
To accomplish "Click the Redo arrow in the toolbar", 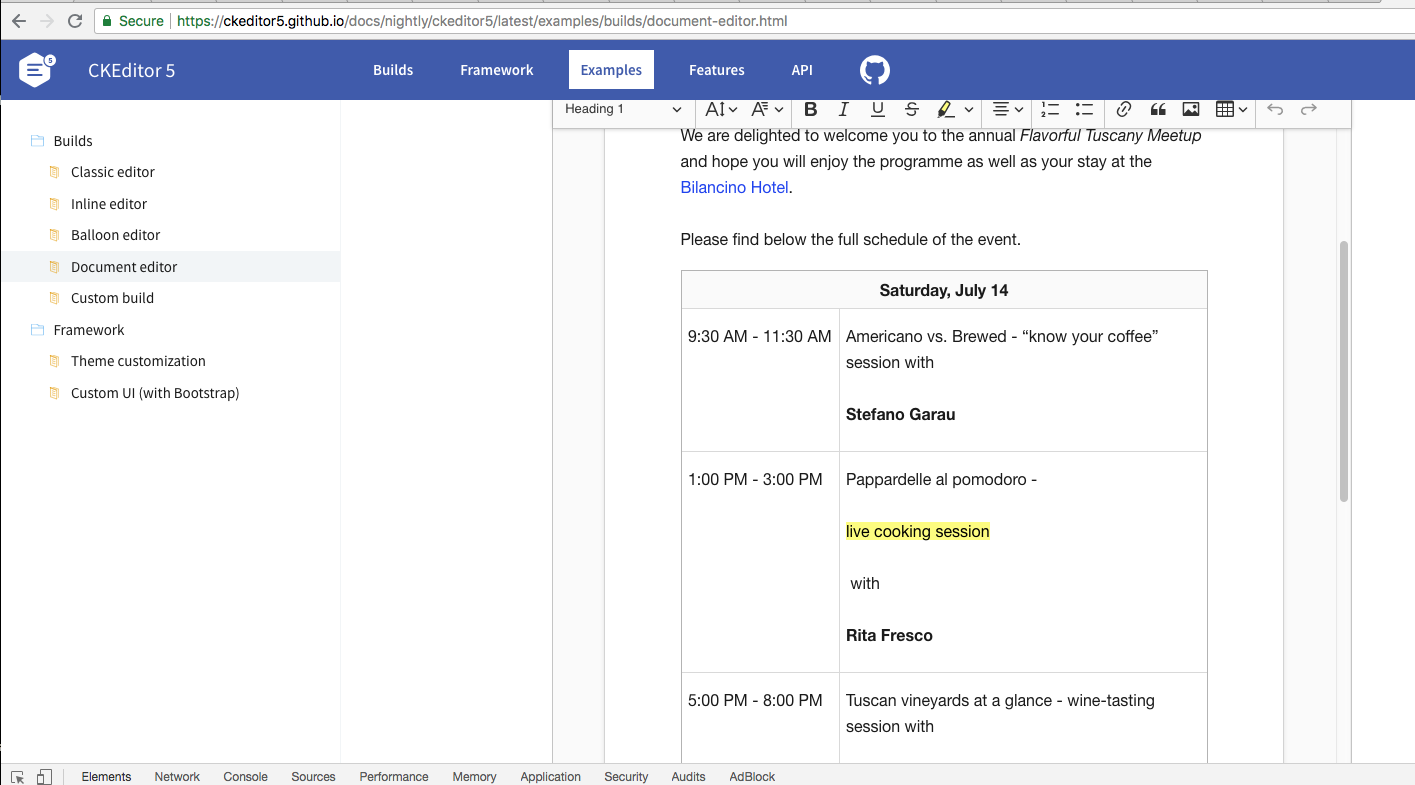I will coord(1309,109).
